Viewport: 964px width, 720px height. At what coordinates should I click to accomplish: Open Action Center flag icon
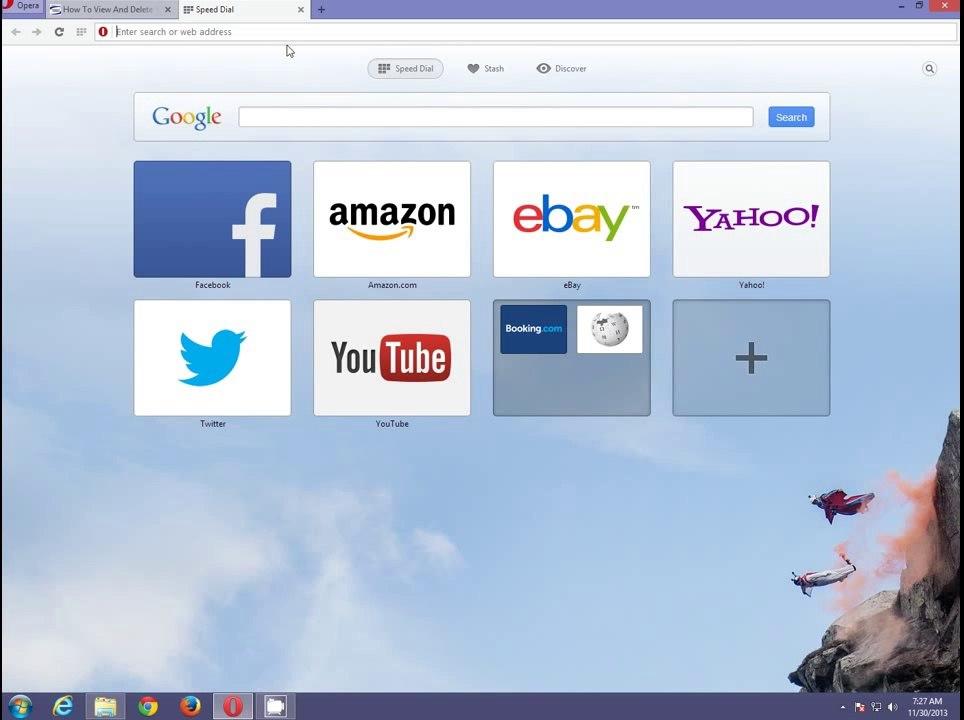tap(859, 707)
